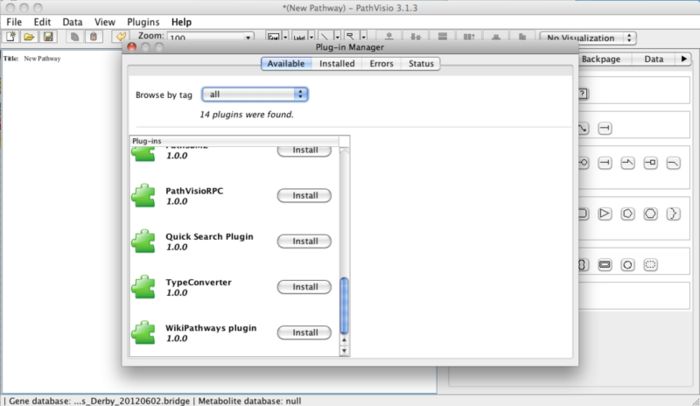The image size is (700, 406).
Task: Click the puzzle piece icon for PathVisioRPC
Action: click(143, 195)
